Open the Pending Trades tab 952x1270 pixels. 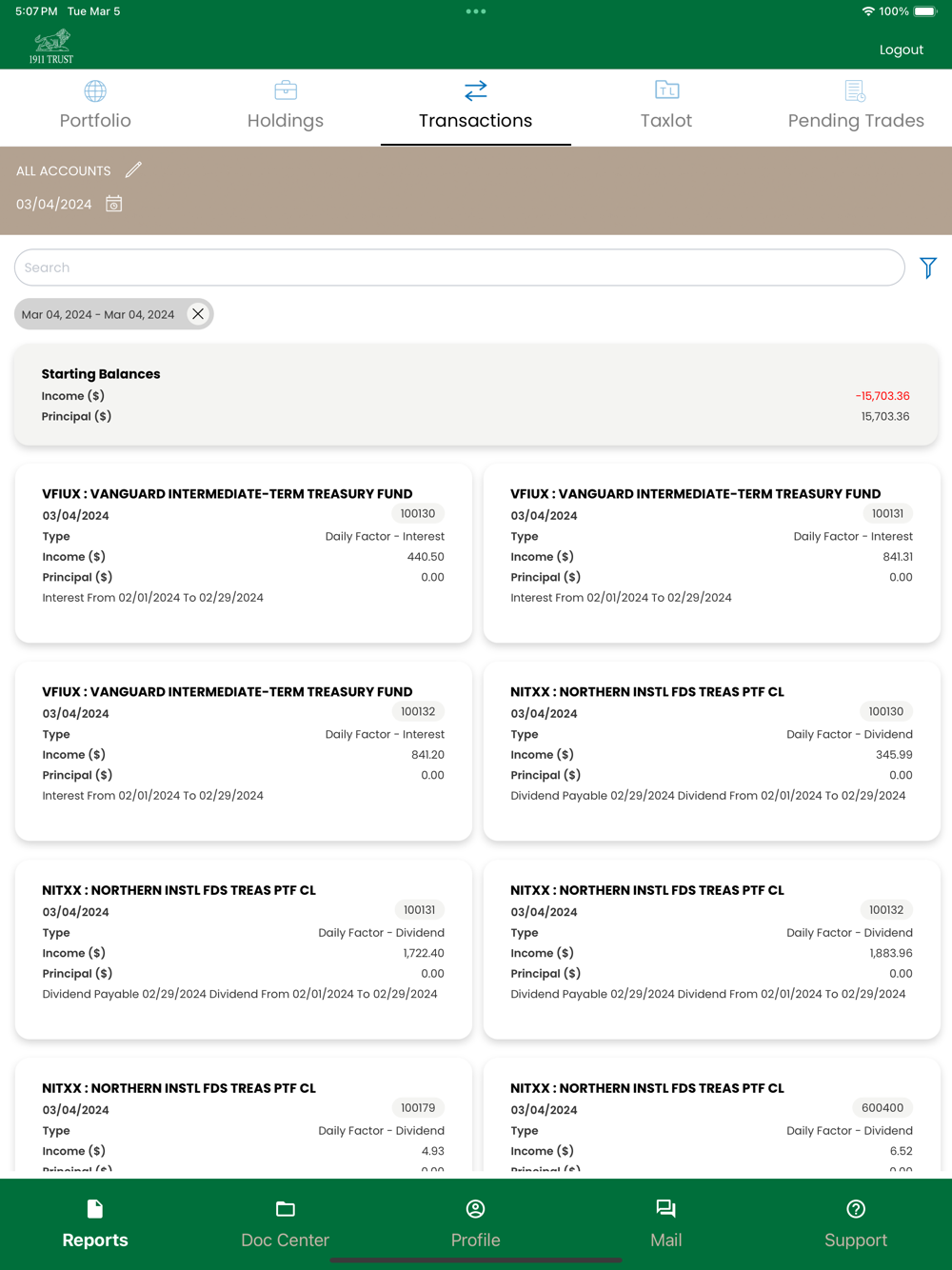click(x=856, y=107)
